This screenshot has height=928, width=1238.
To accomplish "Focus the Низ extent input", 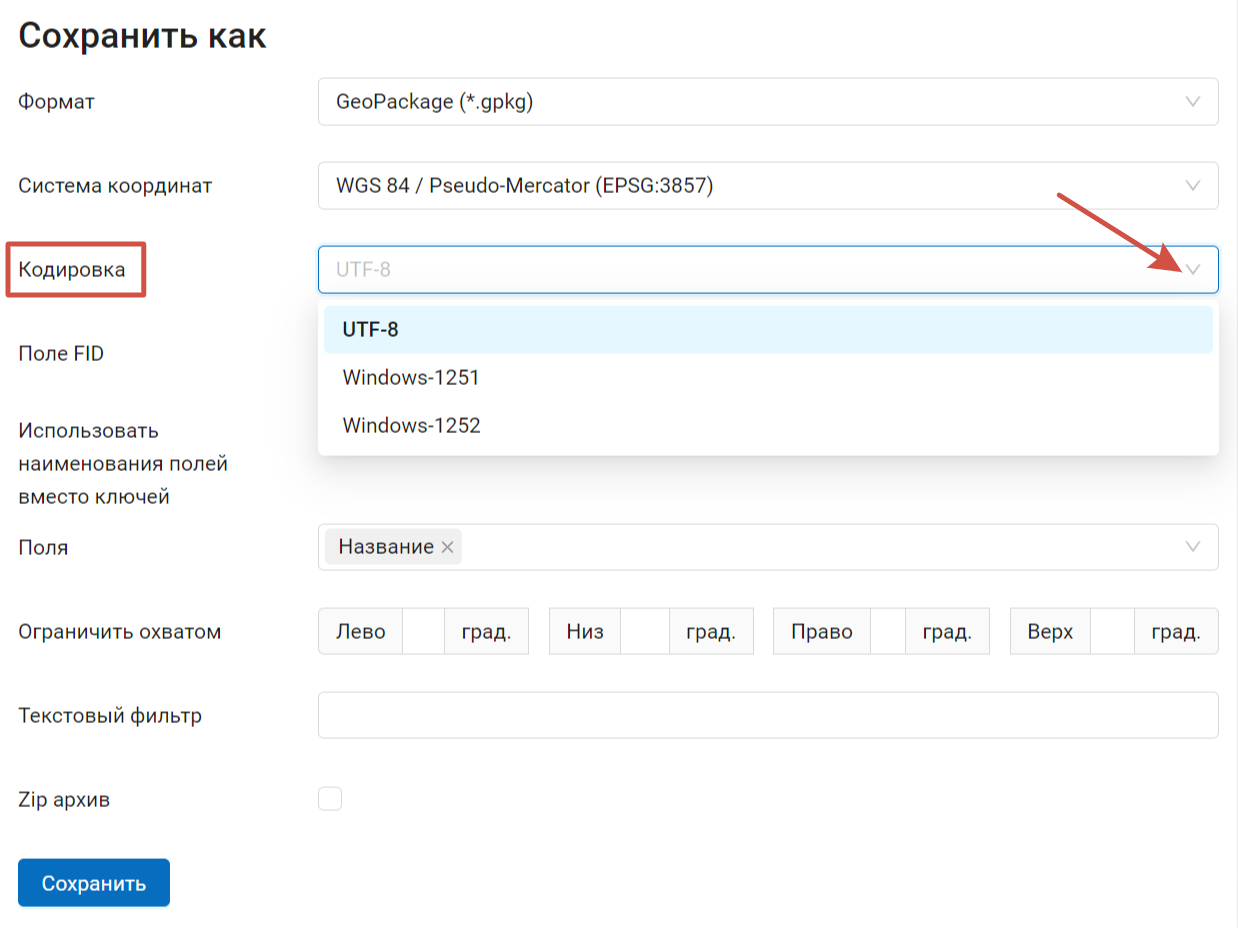I will click(x=645, y=632).
